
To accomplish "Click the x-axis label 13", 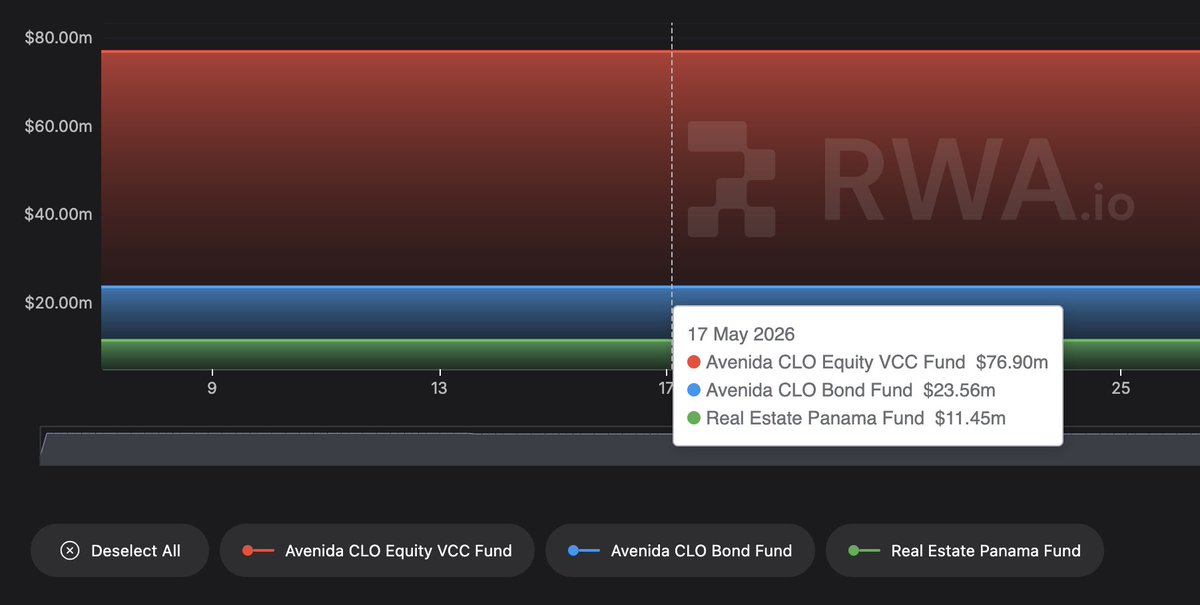I will (439, 388).
